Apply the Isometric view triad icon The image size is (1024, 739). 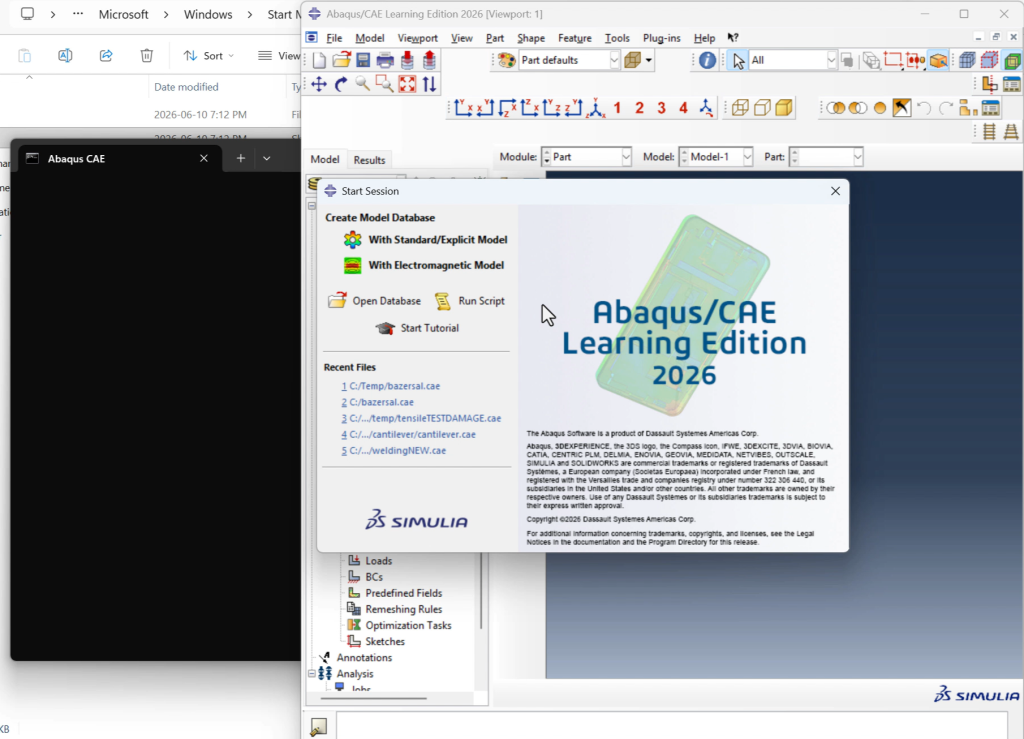pos(596,108)
